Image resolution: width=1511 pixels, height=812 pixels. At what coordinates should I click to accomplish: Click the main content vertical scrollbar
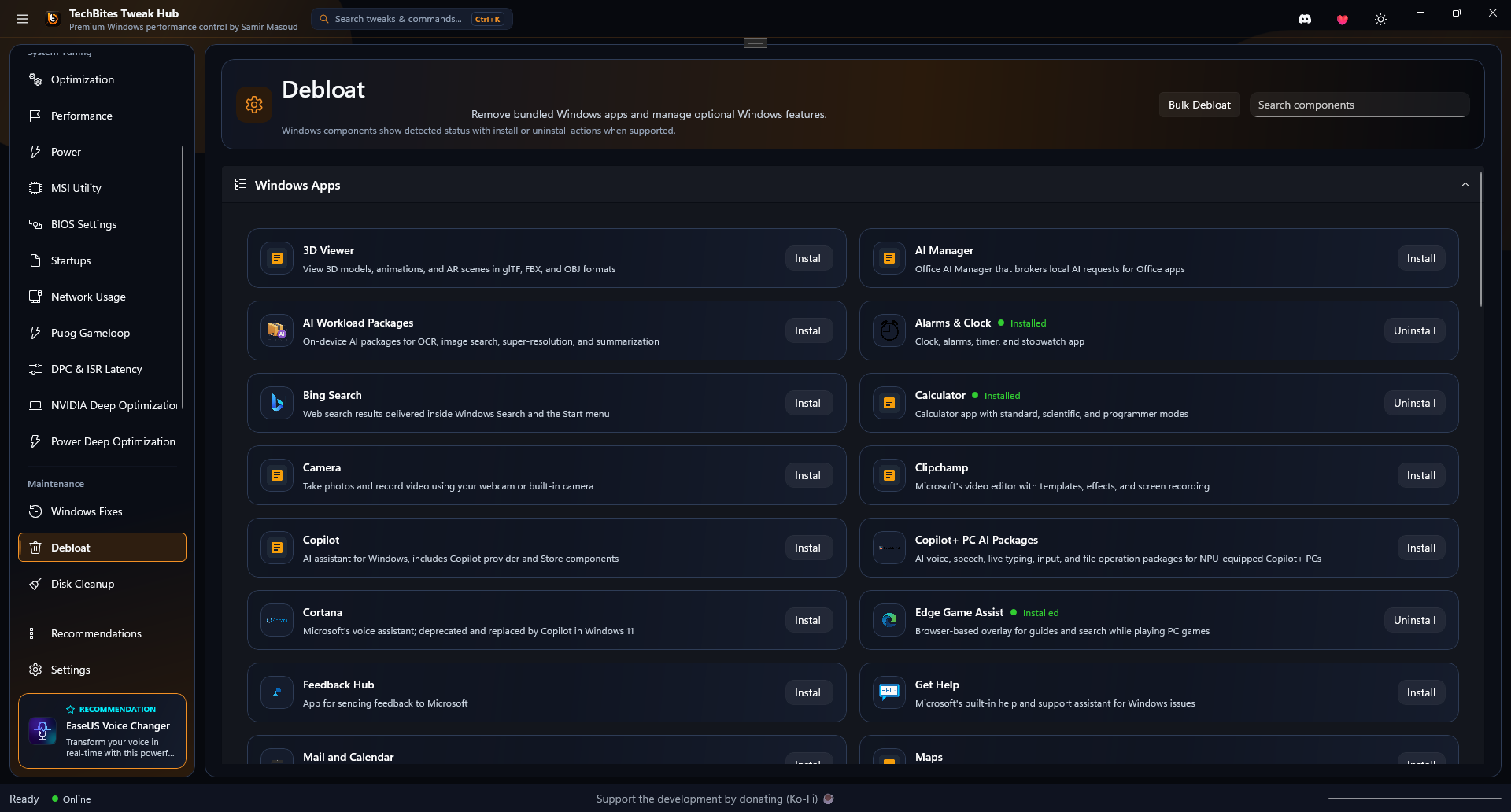(1481, 240)
